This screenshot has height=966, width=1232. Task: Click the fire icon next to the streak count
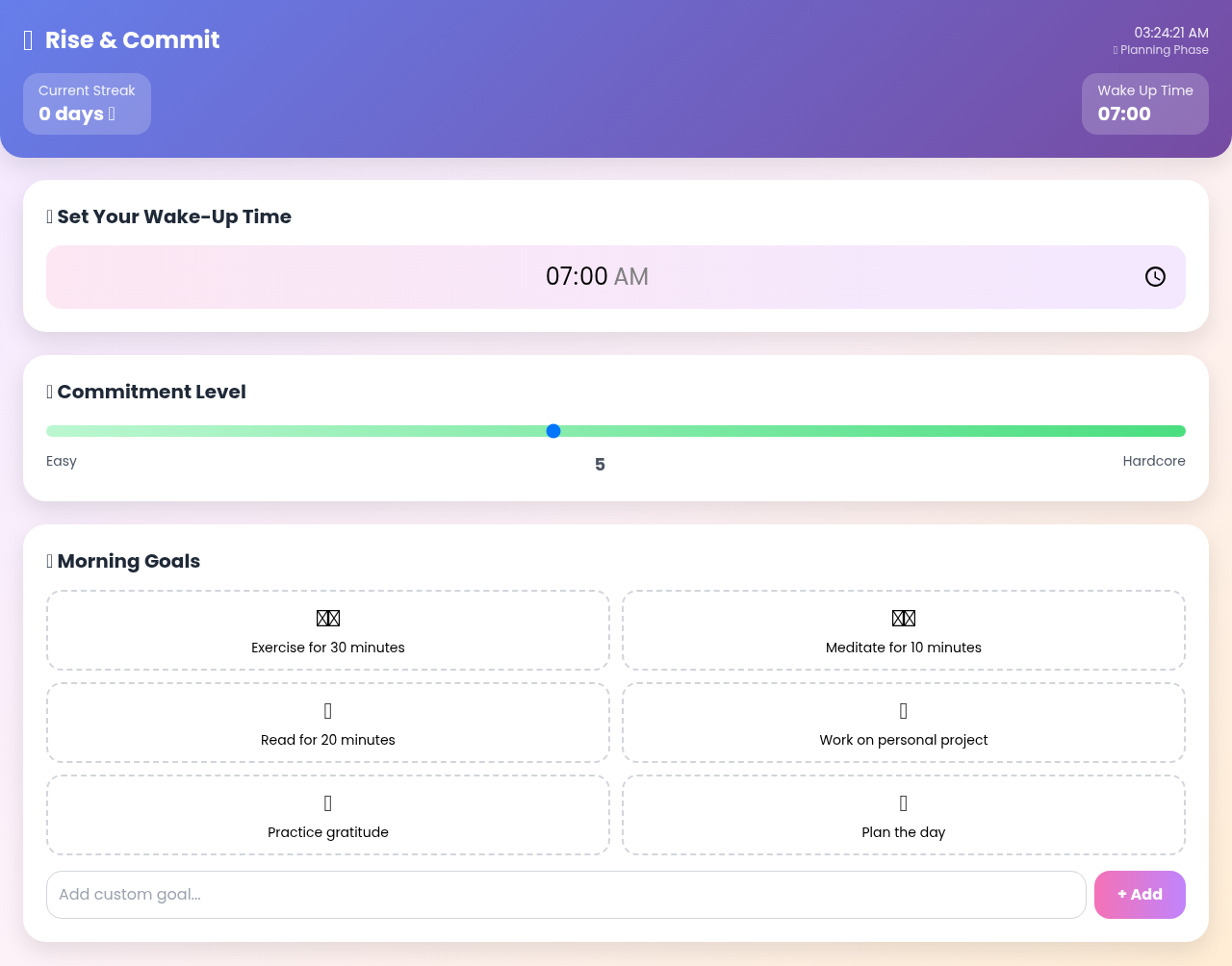pyautogui.click(x=111, y=113)
